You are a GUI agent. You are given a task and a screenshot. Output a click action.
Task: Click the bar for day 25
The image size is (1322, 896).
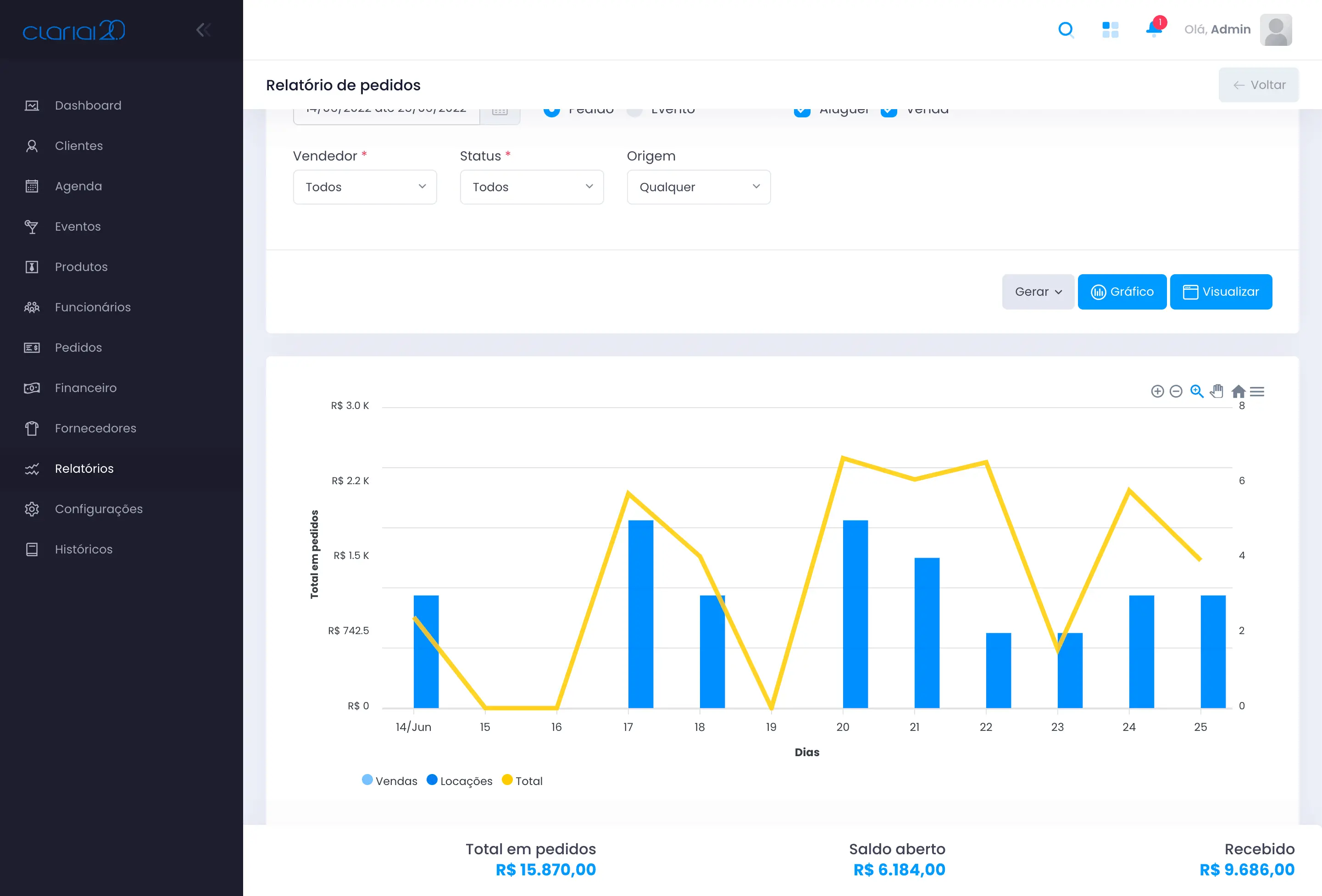[1213, 652]
